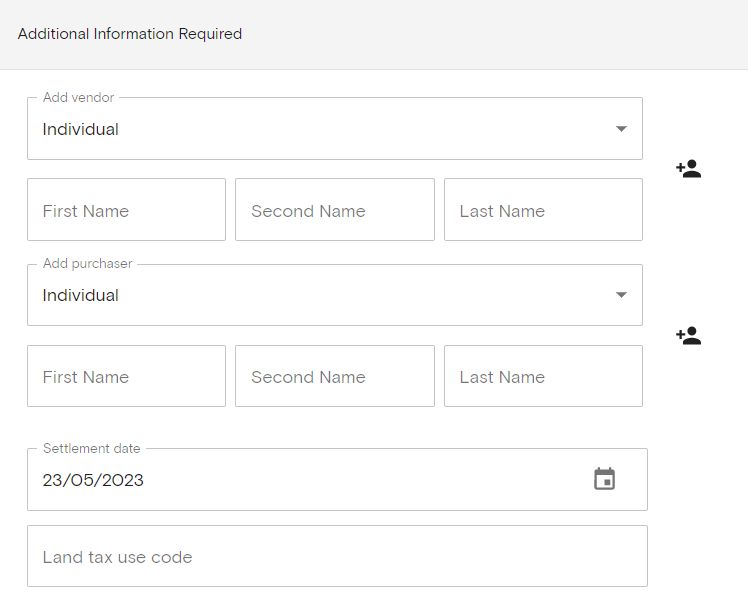Click the 23/05/2023 settlement date value
748x597 pixels.
(x=93, y=480)
